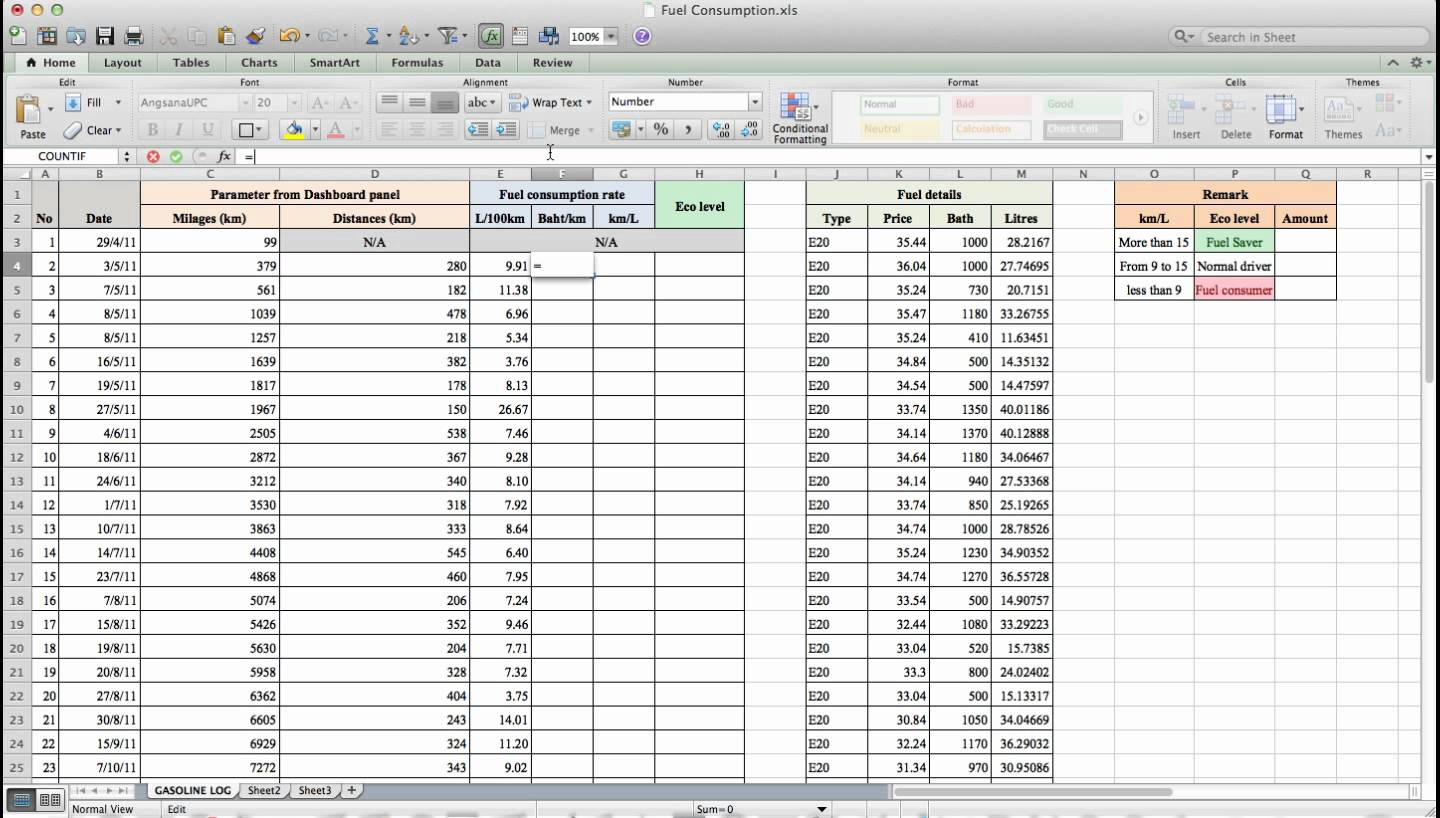
Task: Expand the formula bar with arrow
Action: tap(1427, 157)
